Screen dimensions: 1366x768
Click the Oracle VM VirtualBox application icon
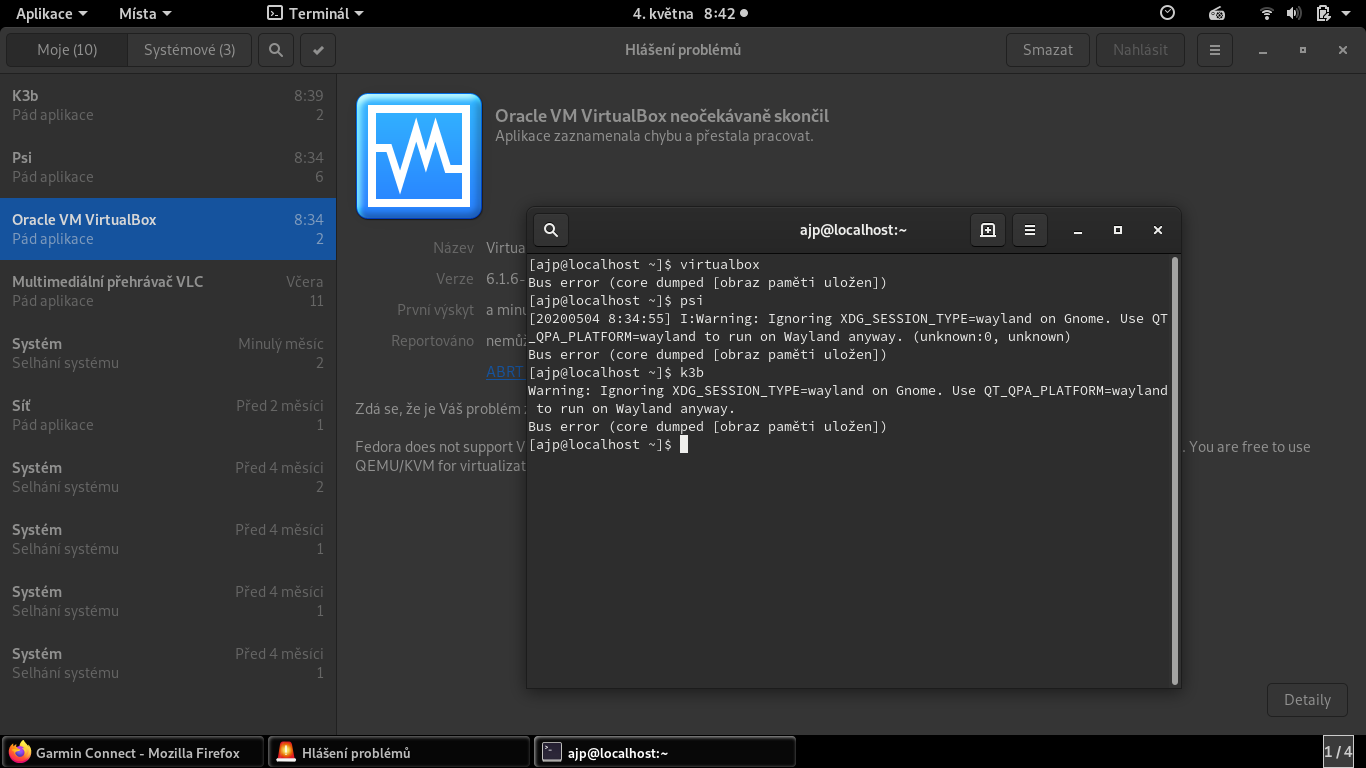coord(419,156)
